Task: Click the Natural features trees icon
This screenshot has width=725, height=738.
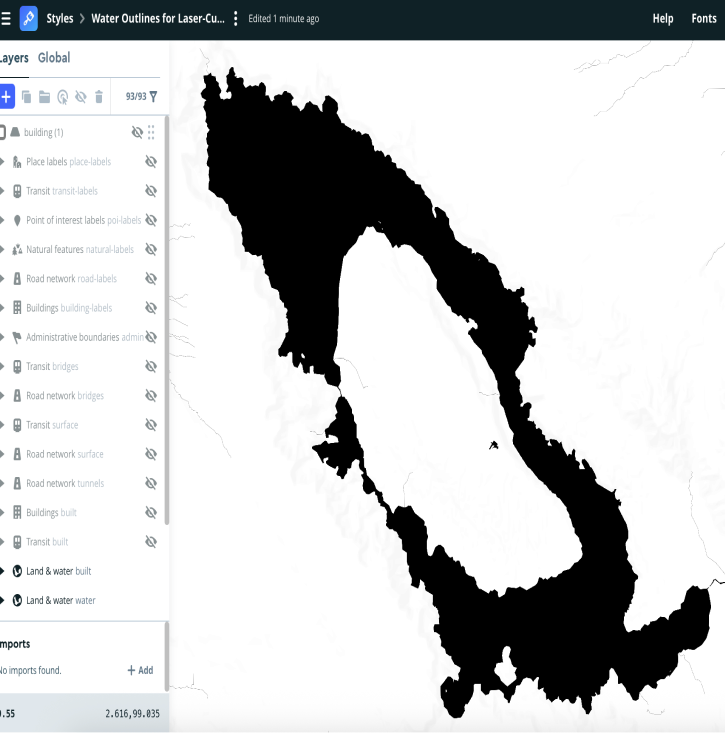Action: tap(17, 249)
